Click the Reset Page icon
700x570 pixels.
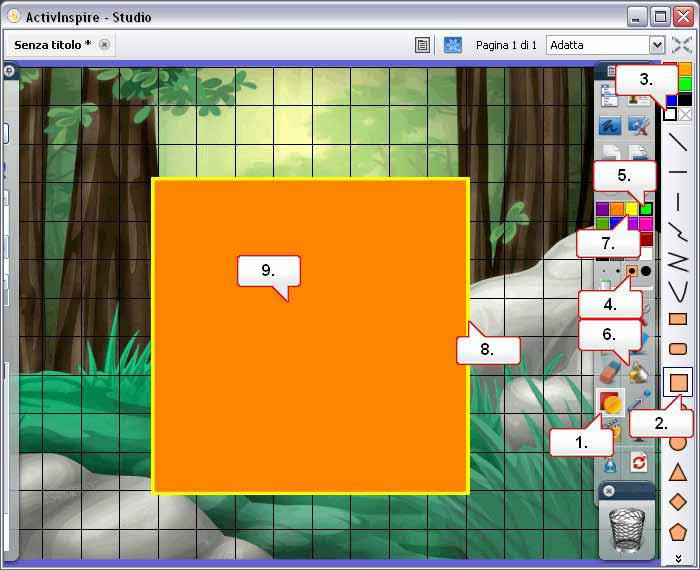click(x=639, y=462)
